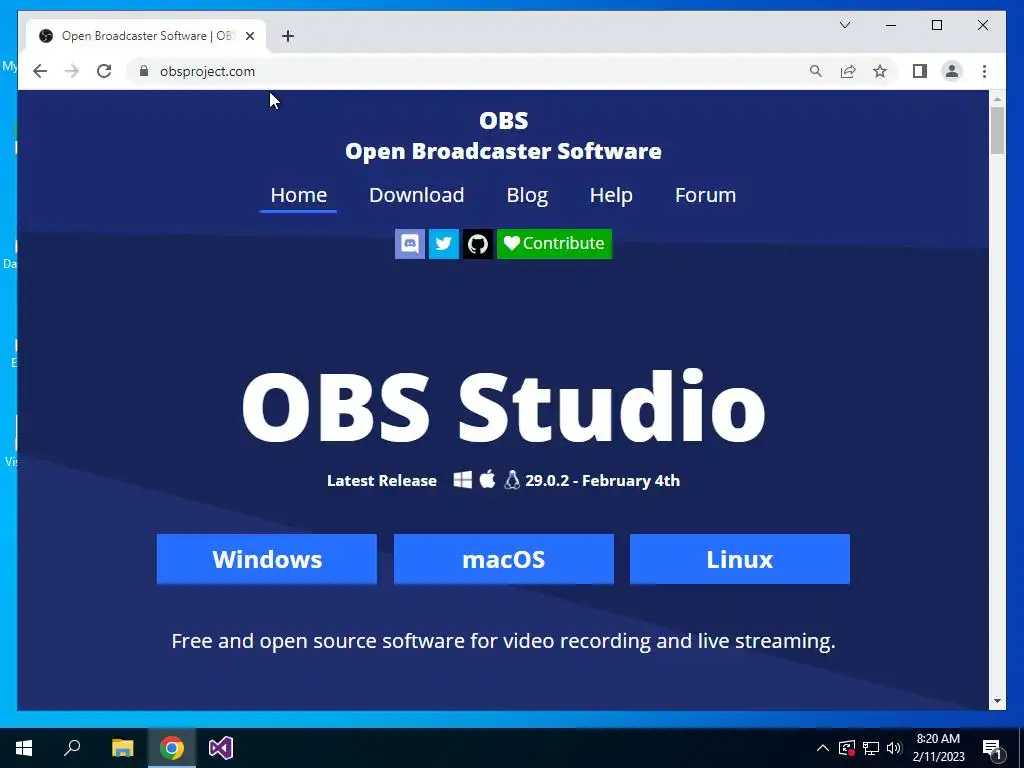The image size is (1024, 768).
Task: Switch to Chrome in the taskbar
Action: [172, 748]
